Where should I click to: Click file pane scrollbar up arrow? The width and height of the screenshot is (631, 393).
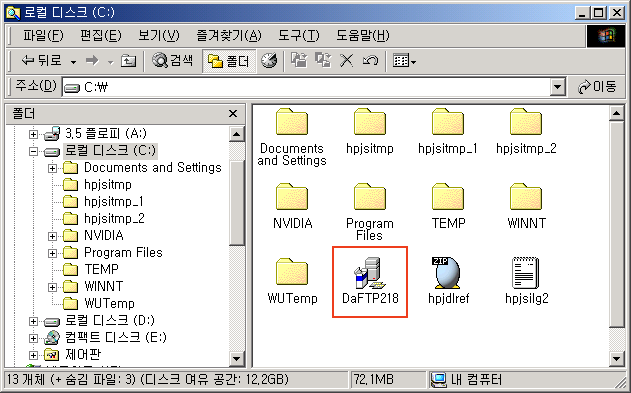pos(617,114)
